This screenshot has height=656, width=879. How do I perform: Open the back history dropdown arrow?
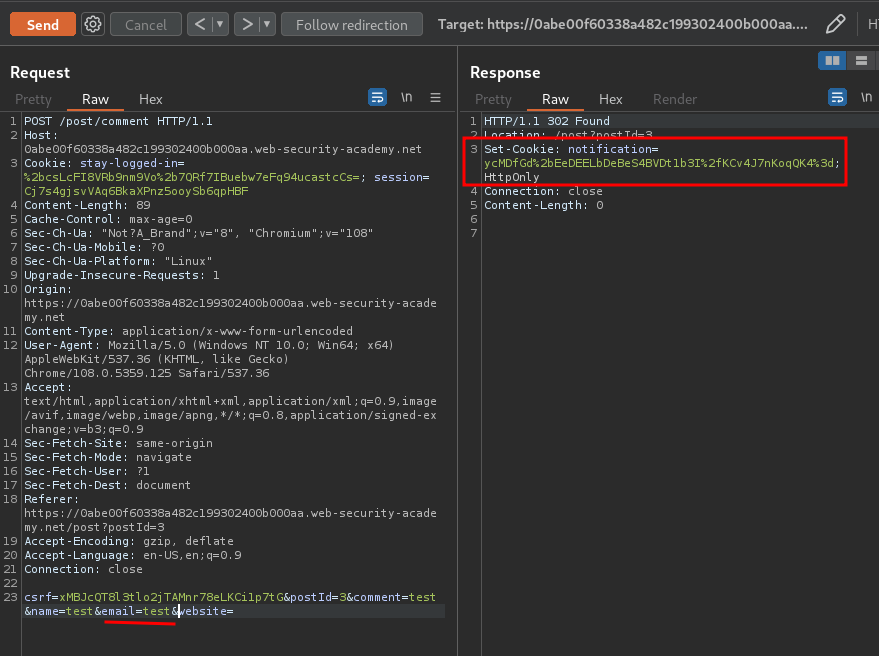pos(220,24)
